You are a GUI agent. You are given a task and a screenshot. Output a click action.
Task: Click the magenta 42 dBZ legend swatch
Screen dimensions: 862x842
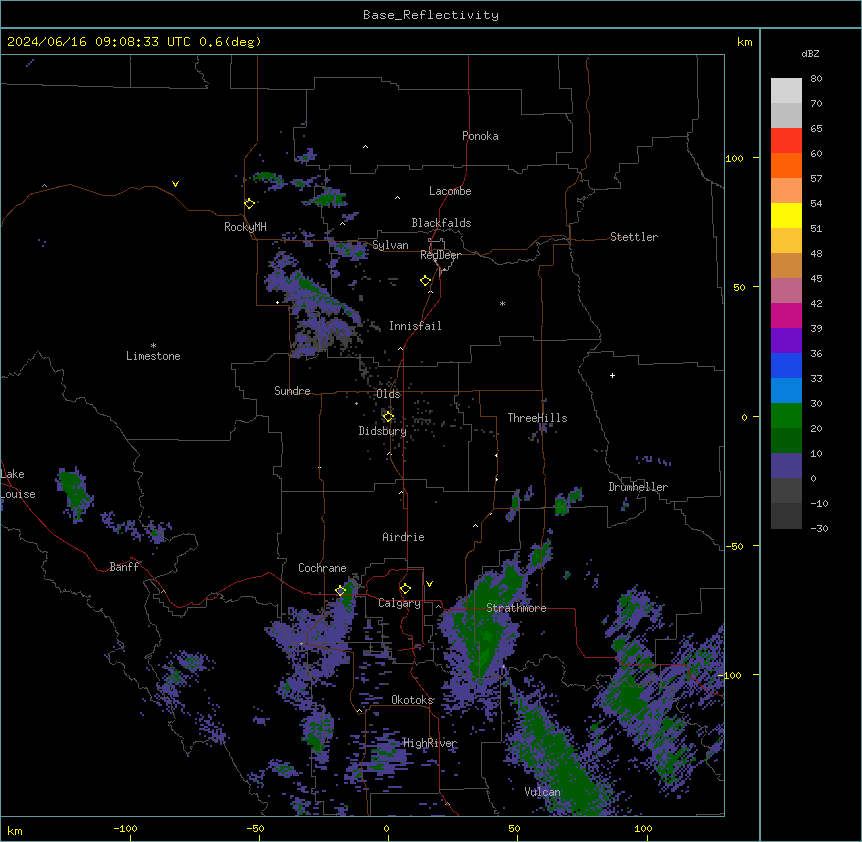tap(786, 315)
